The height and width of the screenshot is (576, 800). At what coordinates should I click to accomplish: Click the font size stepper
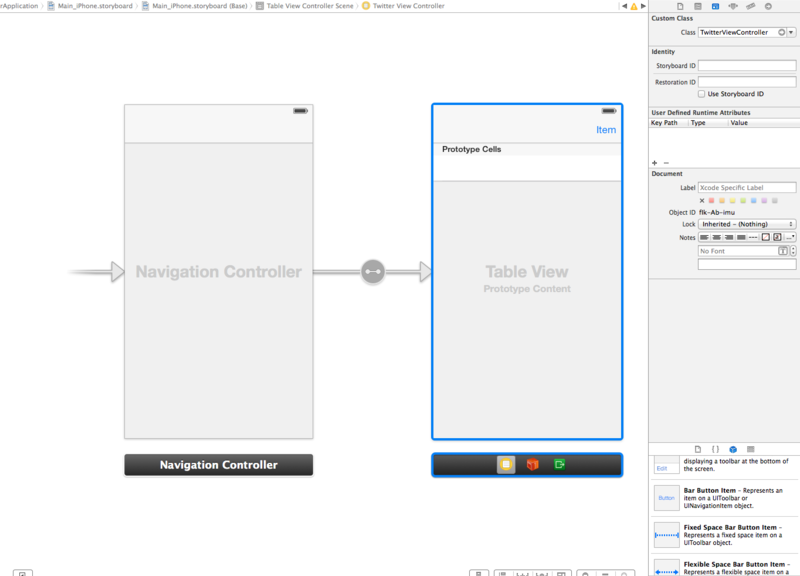click(793, 251)
